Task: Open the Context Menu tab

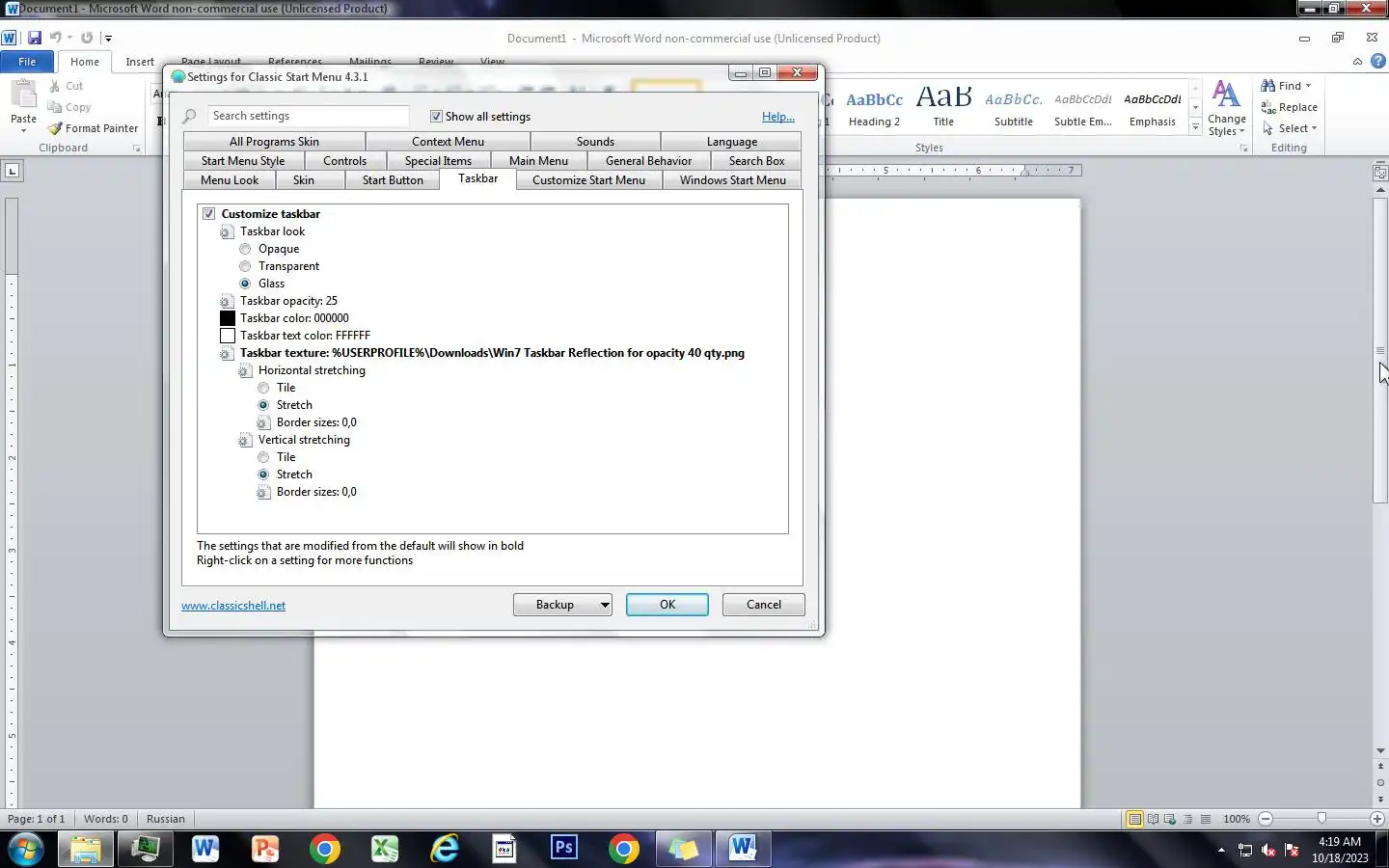Action: (448, 142)
